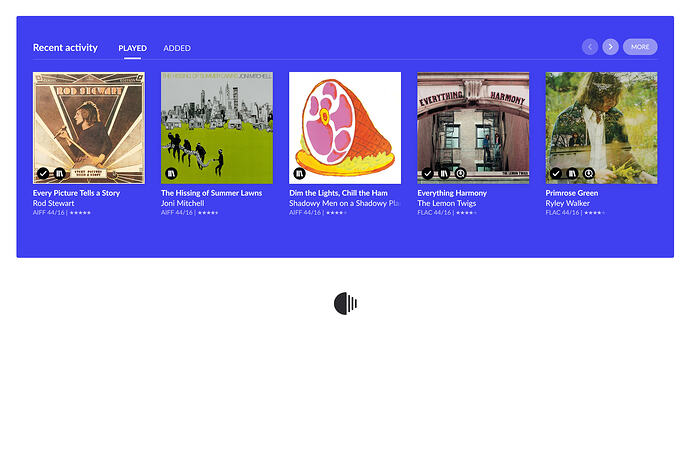Click the library badge on Dim the Lights, Chill the Ham
The height and width of the screenshot is (474, 690).
coord(300,173)
